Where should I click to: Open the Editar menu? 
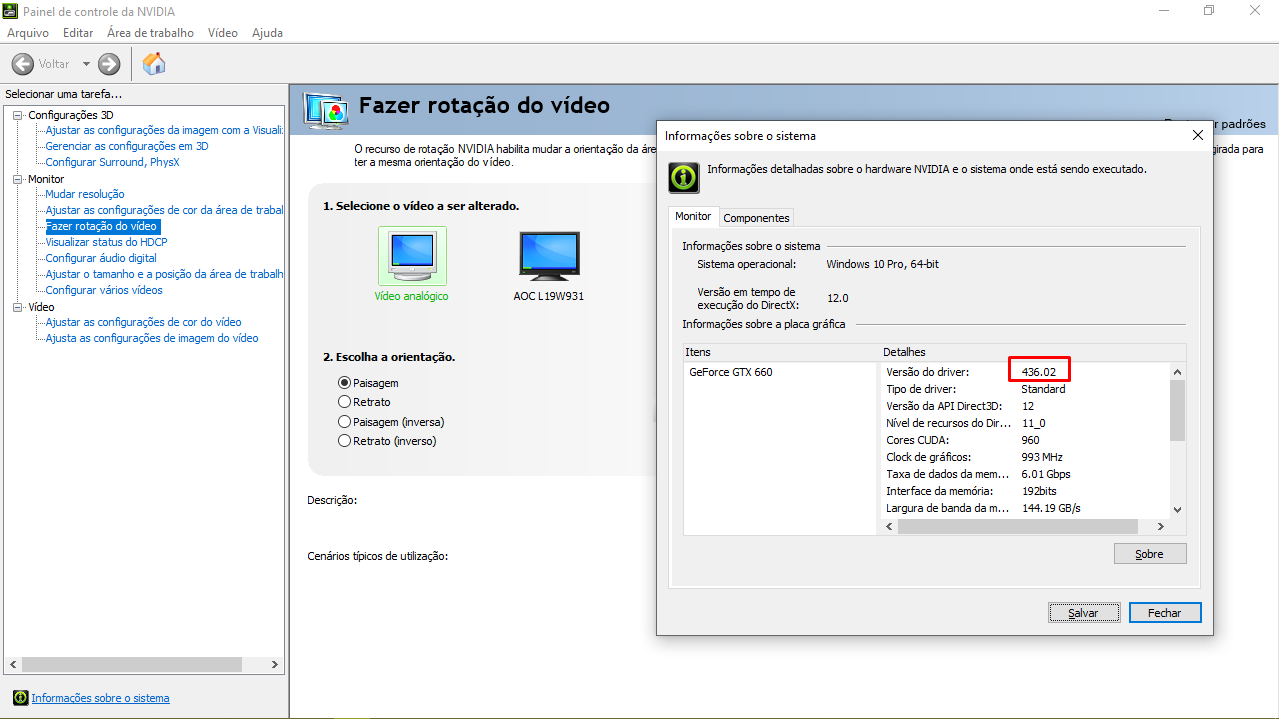point(78,33)
